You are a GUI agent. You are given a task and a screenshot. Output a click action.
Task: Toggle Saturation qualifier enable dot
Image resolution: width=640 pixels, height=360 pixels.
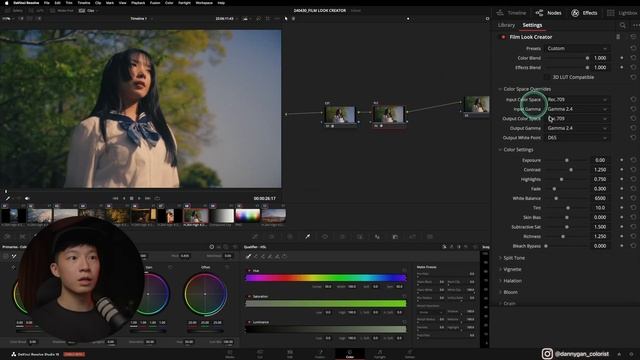(x=249, y=296)
